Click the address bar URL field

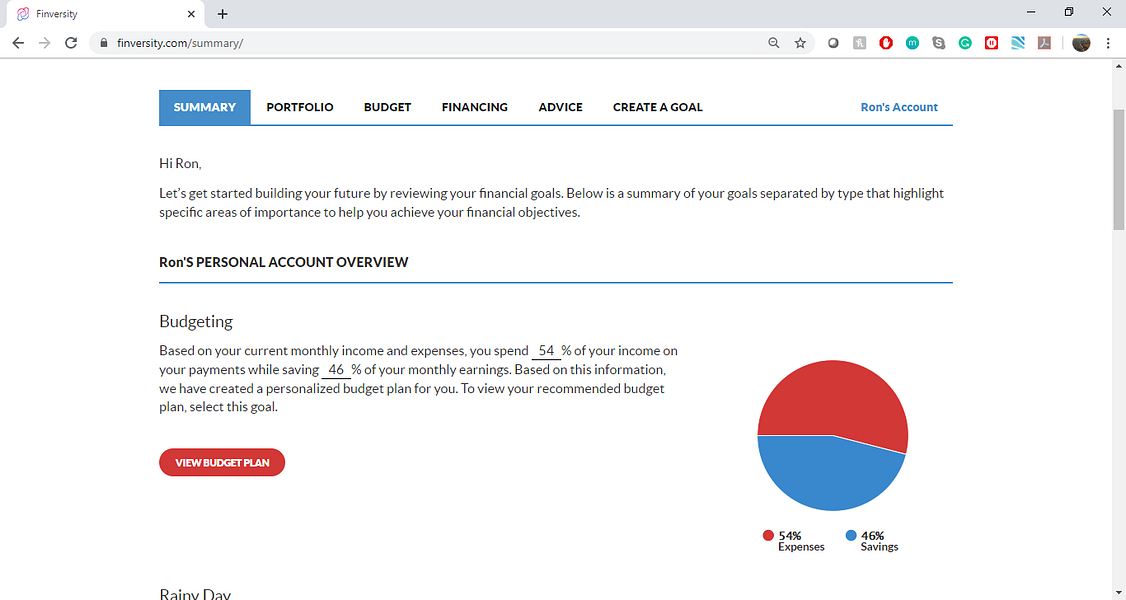point(431,43)
